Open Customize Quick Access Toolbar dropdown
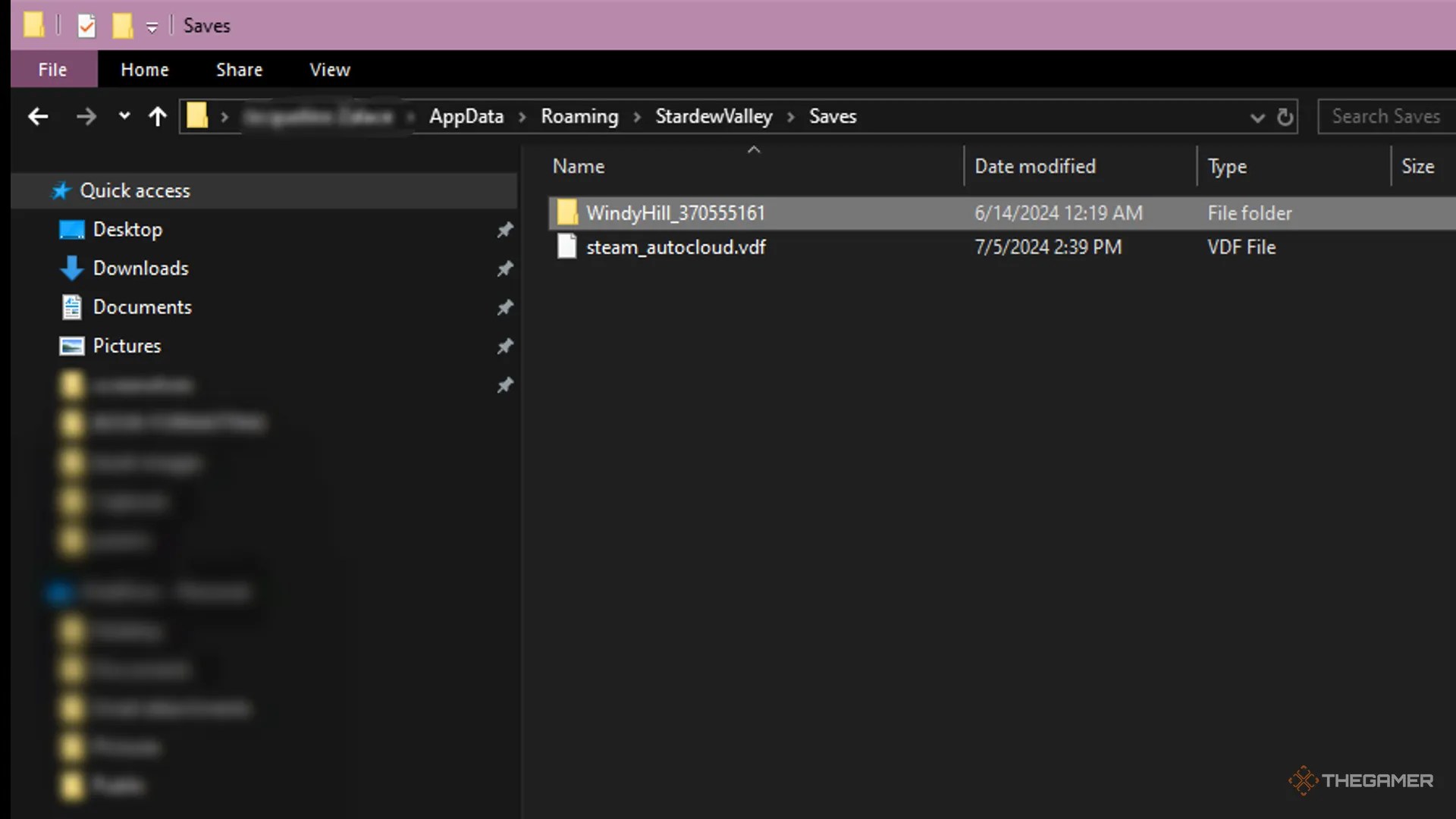This screenshot has width=1456, height=819. click(x=152, y=28)
